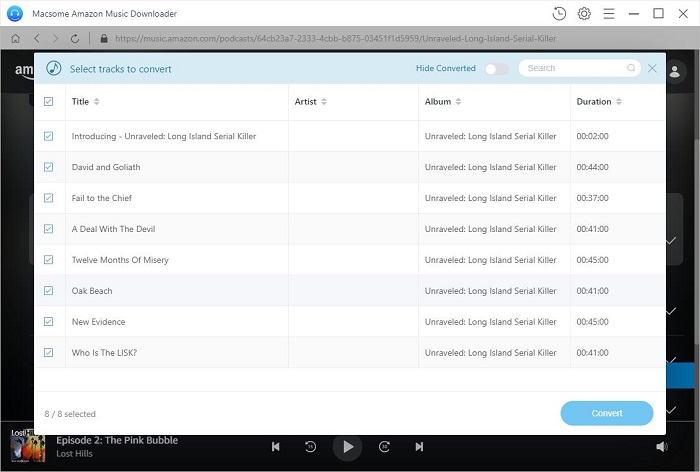Sort tracks by Artist arrows

coord(324,101)
